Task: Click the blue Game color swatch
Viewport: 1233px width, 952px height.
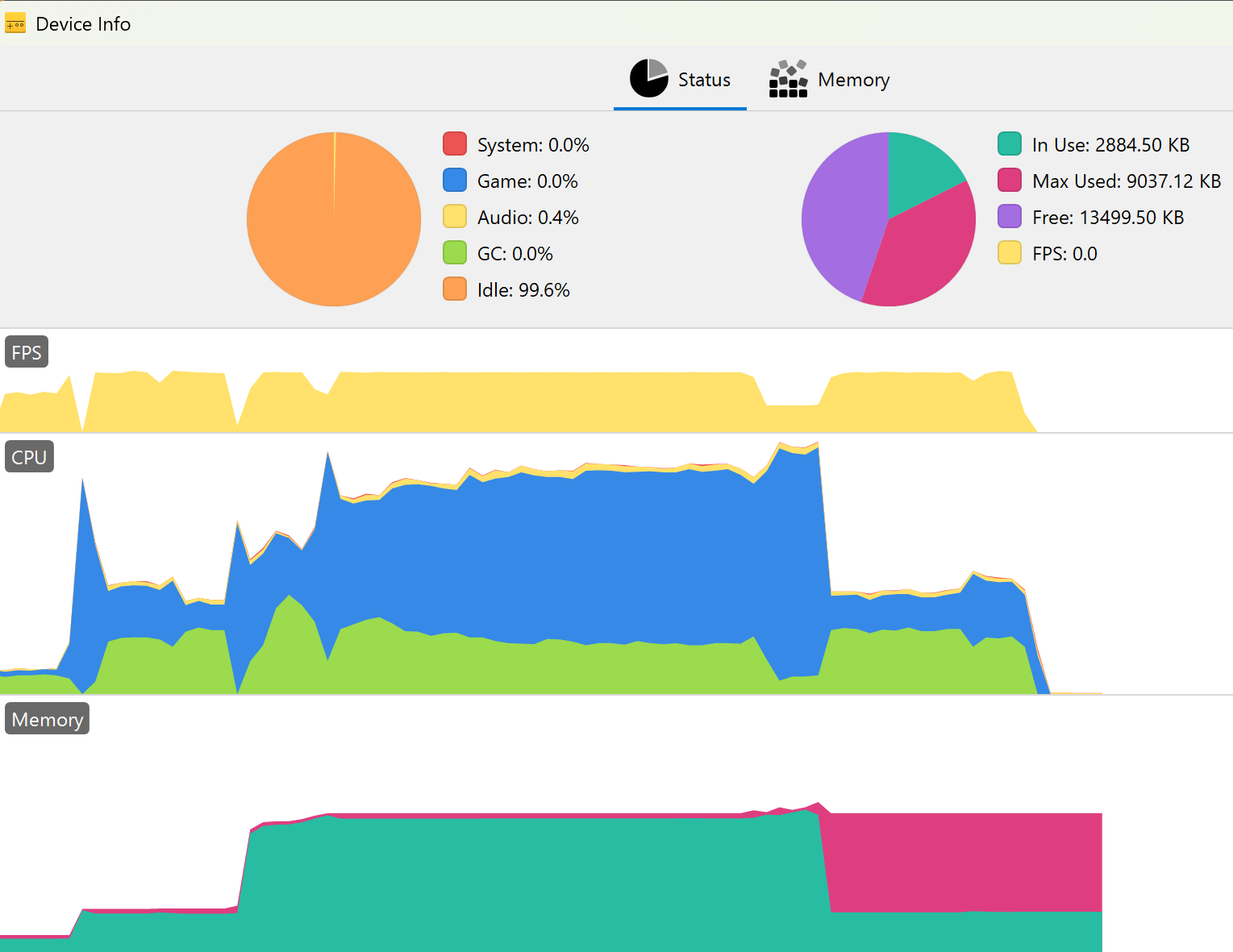Action: pyautogui.click(x=455, y=181)
